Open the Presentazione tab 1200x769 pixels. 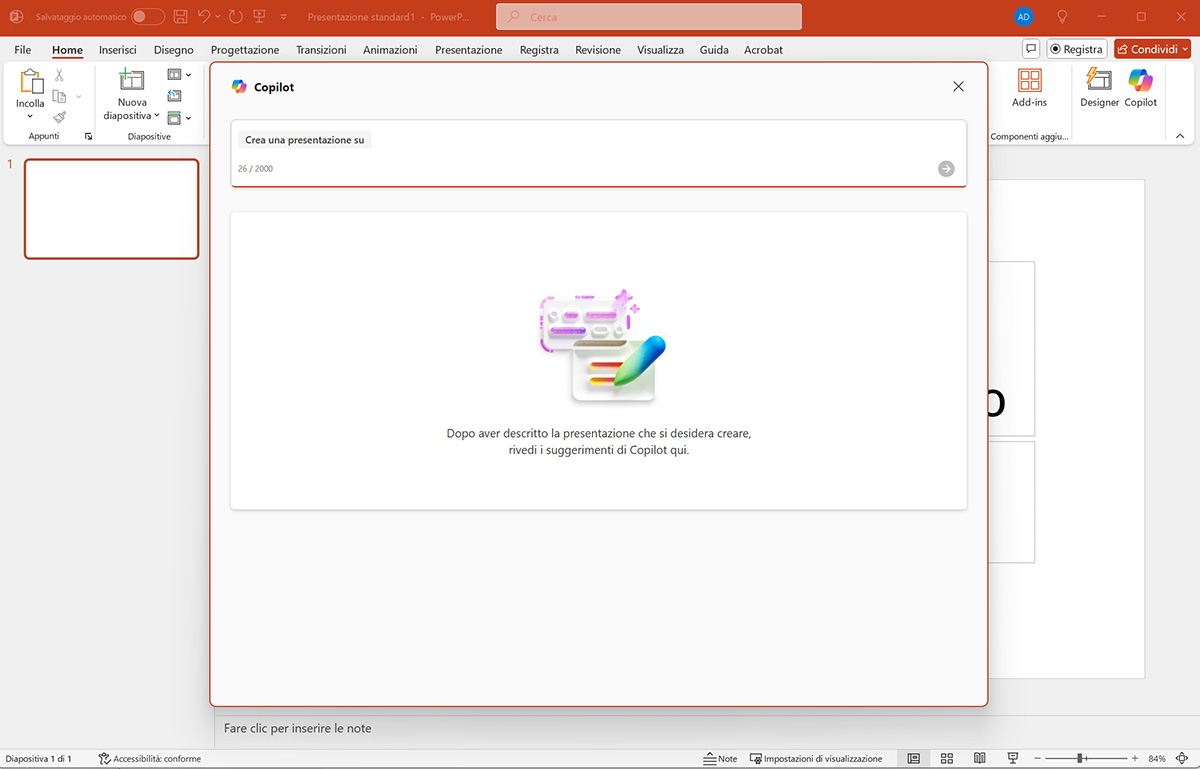point(469,50)
